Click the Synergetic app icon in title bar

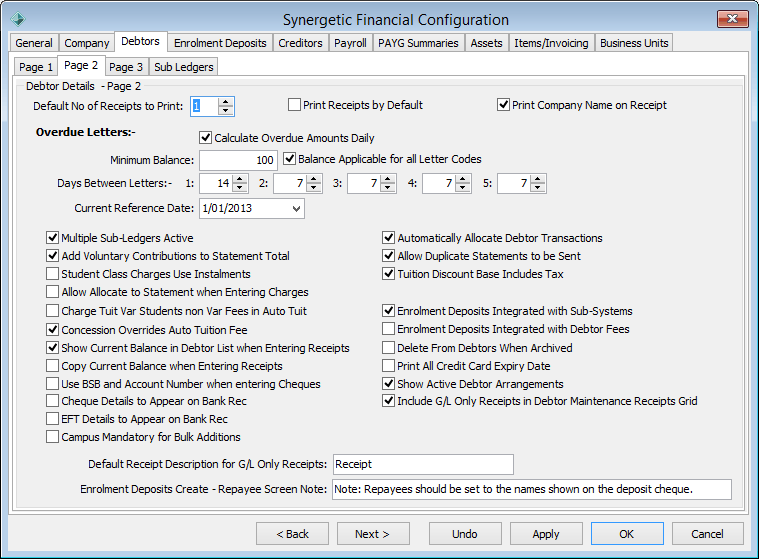pos(18,19)
